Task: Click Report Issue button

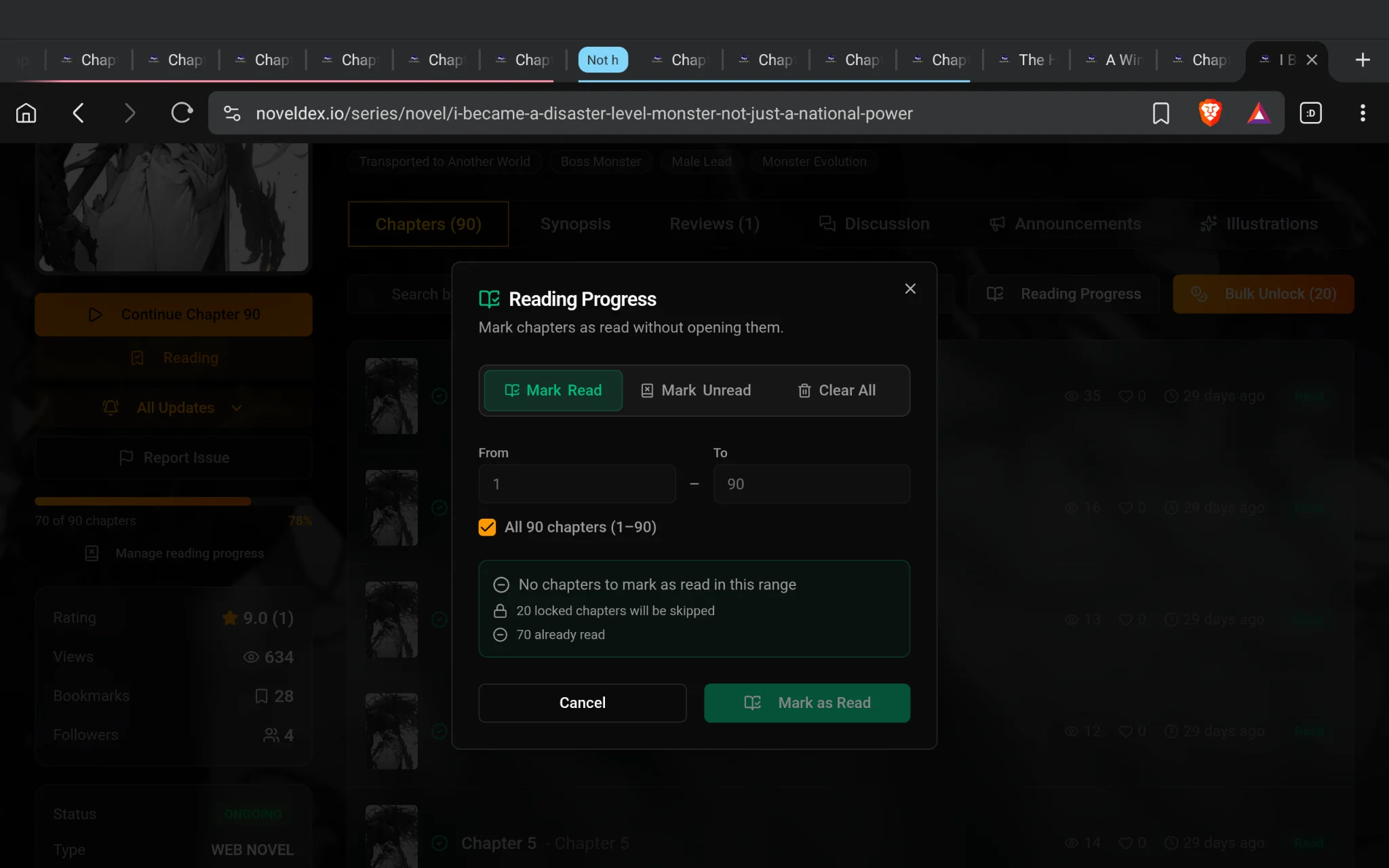Action: (174, 458)
